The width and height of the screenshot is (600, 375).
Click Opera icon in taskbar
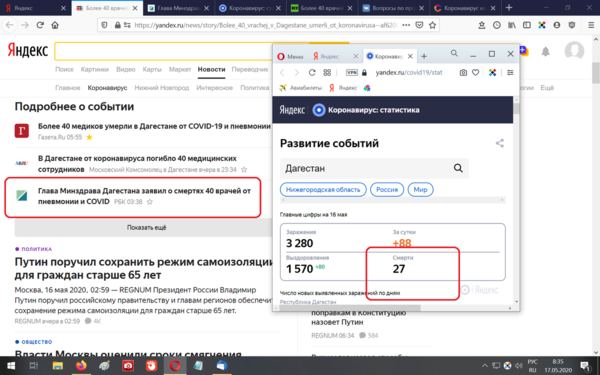click(174, 366)
